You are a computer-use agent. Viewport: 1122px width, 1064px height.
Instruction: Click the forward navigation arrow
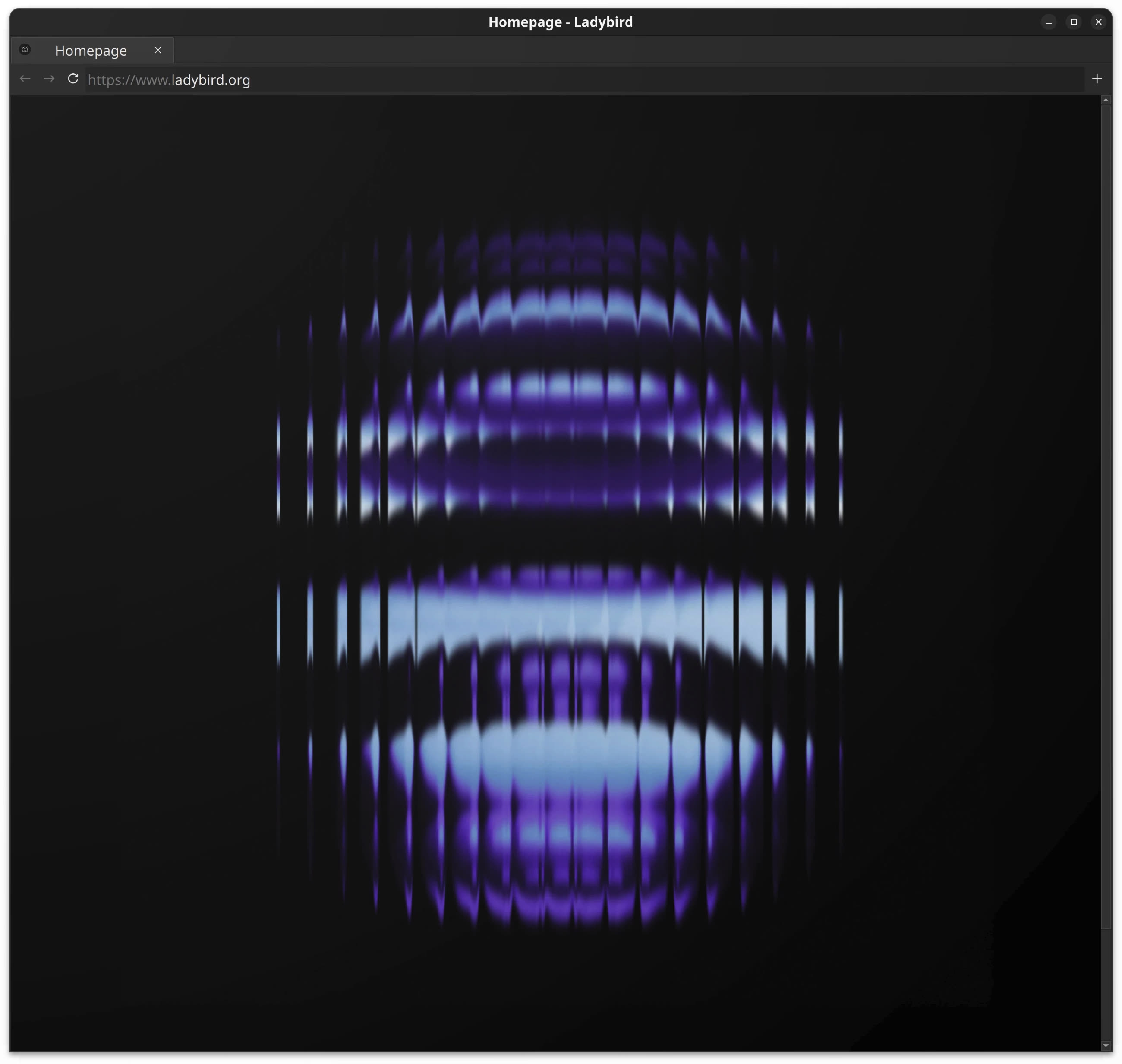click(49, 79)
